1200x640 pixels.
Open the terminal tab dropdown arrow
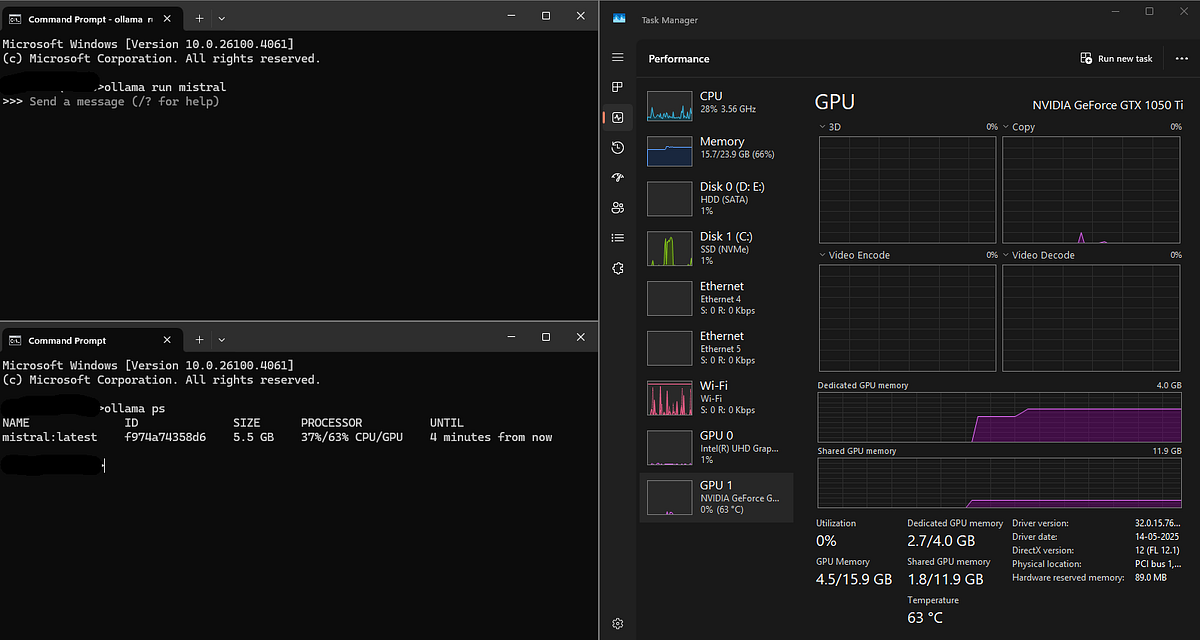coord(220,17)
